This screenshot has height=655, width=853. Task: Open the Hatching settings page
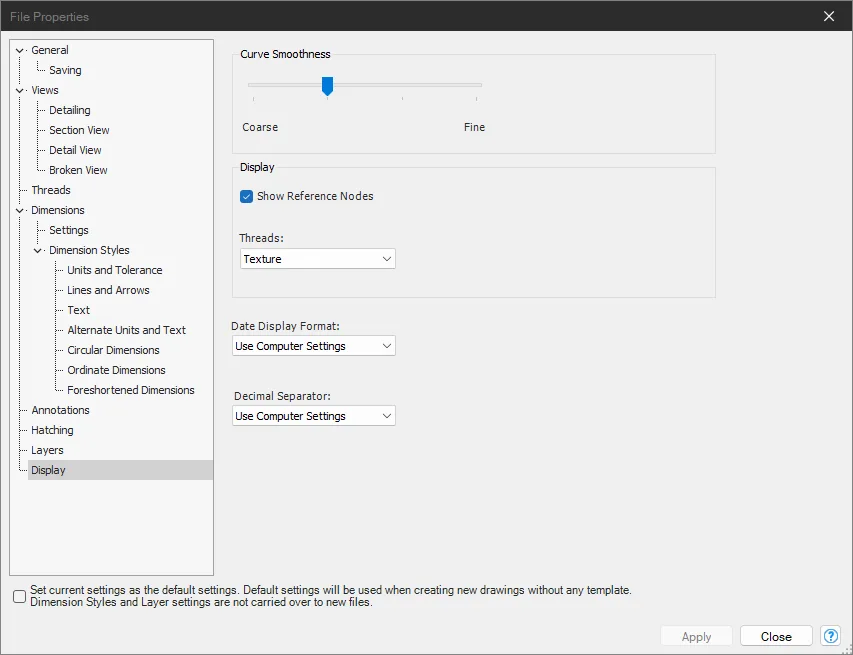(52, 430)
